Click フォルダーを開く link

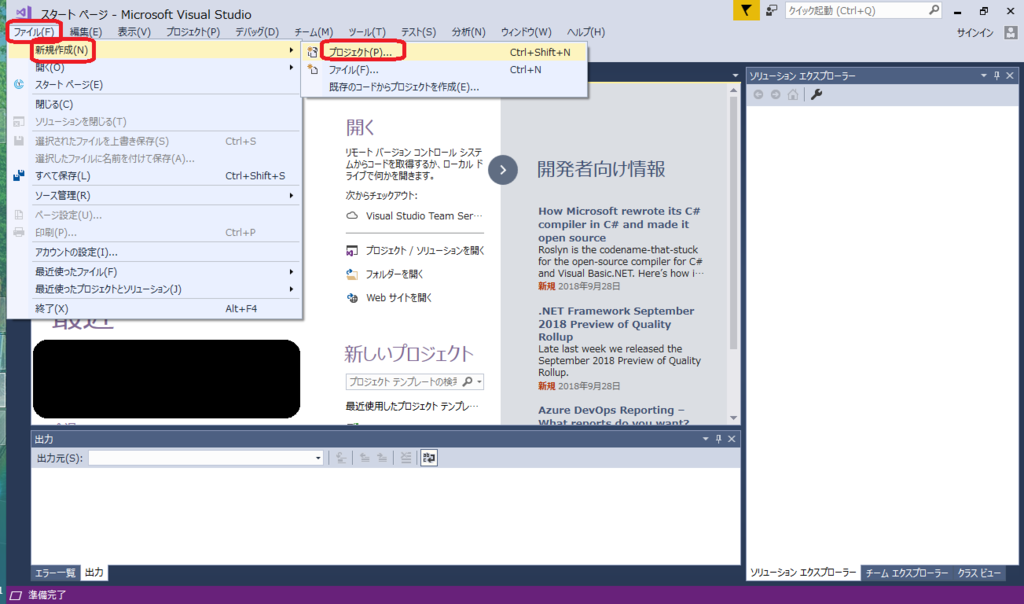pyautogui.click(x=394, y=274)
